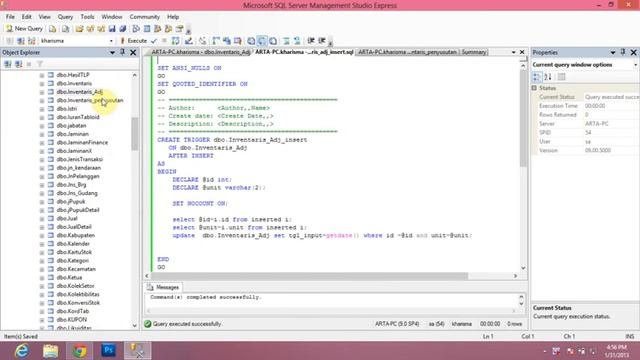The width and height of the screenshot is (640, 360).
Task: Click Alphabetical sort icon in Properties
Action: click(x=548, y=77)
